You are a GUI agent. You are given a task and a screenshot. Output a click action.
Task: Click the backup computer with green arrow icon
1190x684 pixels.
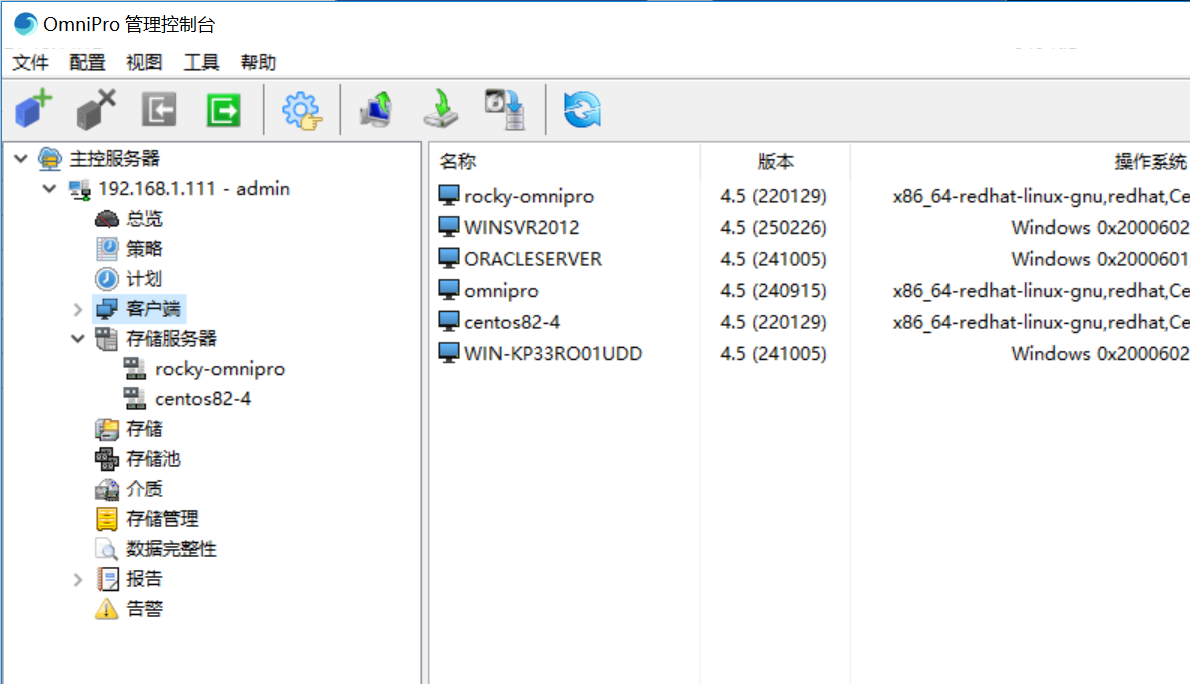click(377, 109)
